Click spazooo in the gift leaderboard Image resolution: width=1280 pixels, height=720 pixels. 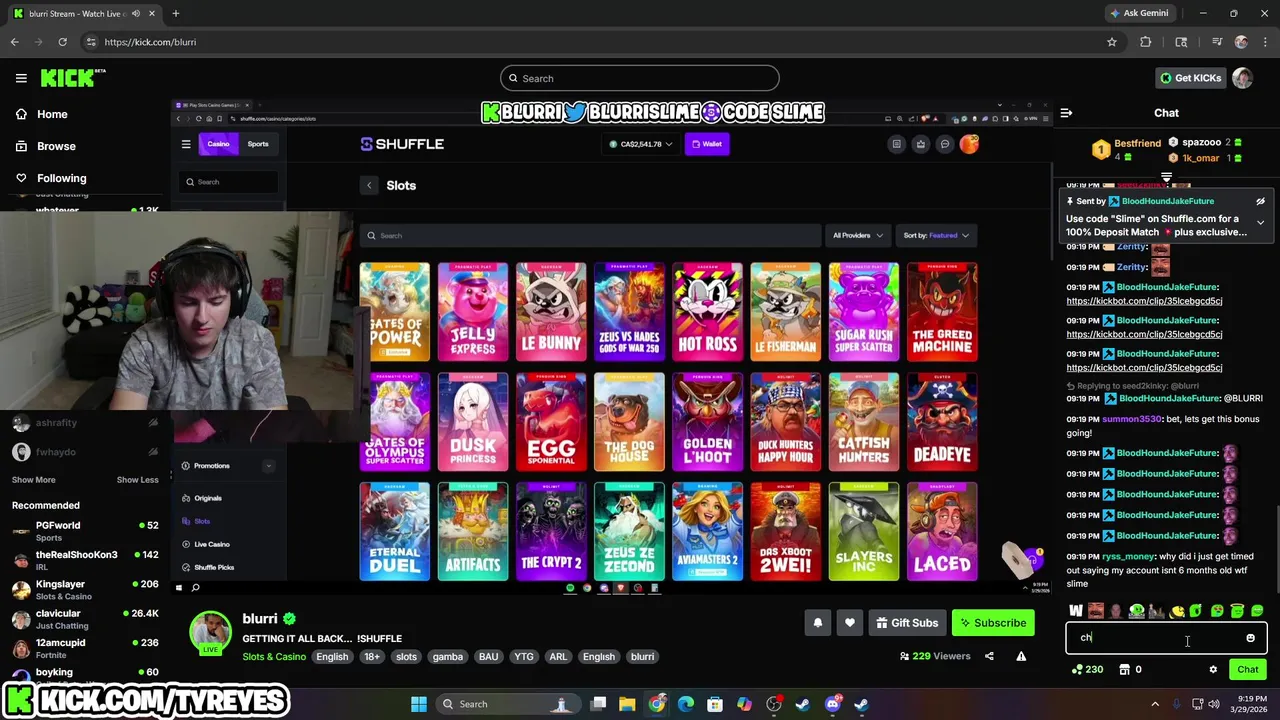coord(1201,143)
